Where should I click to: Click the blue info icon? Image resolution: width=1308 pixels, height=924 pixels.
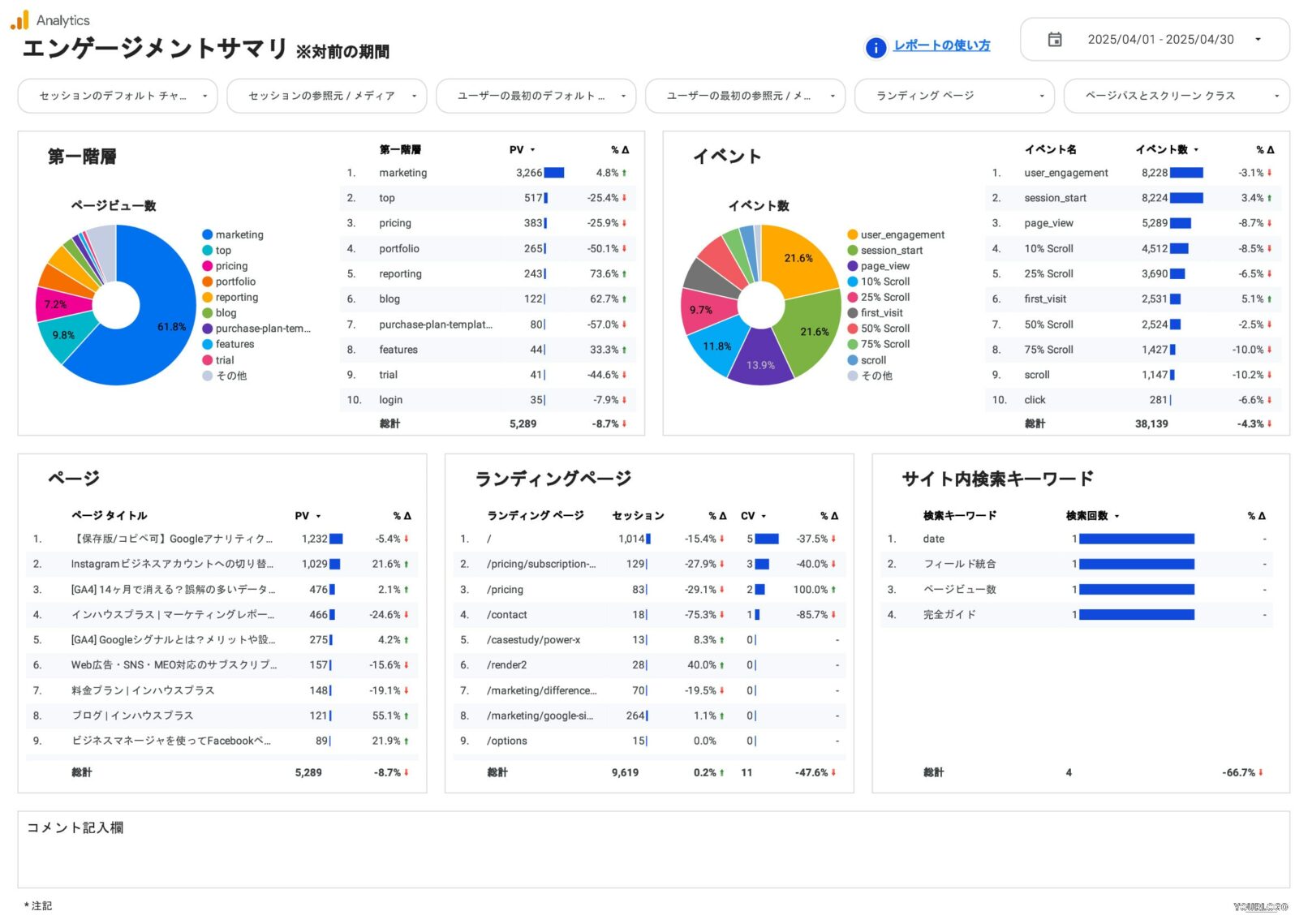pyautogui.click(x=876, y=48)
